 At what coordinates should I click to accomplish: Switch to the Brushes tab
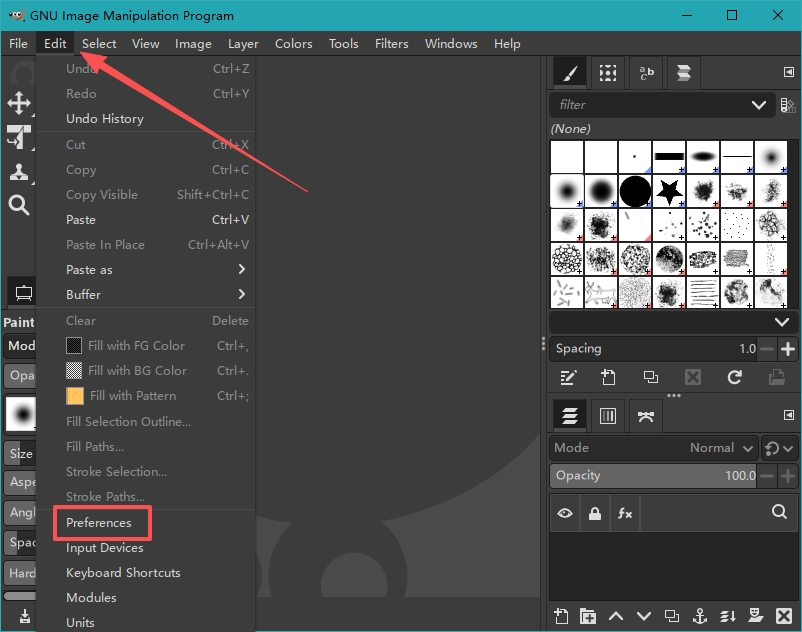[x=570, y=73]
